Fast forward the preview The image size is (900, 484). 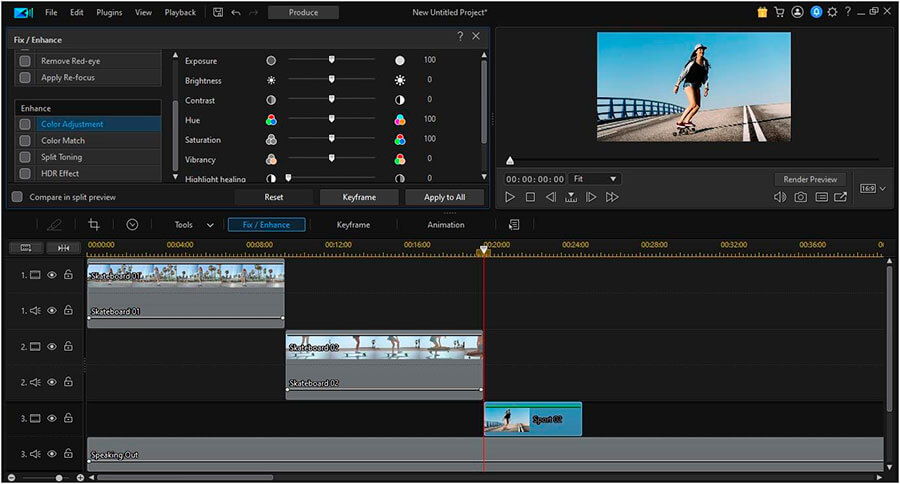point(612,197)
